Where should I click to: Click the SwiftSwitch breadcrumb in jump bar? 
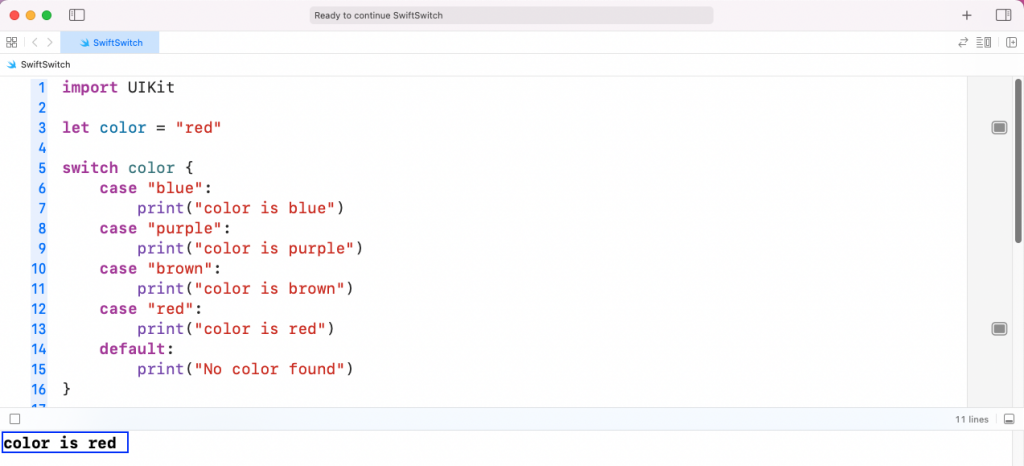[39, 65]
